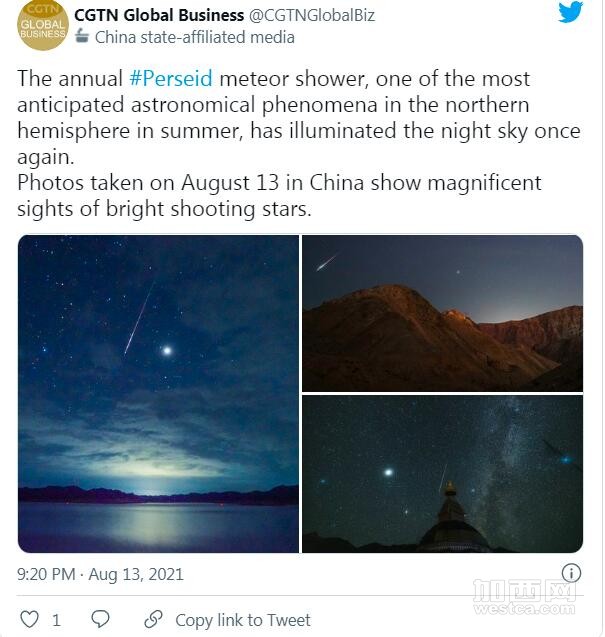Click Copy link to Tweet
The image size is (605, 637).
pyautogui.click(x=243, y=620)
